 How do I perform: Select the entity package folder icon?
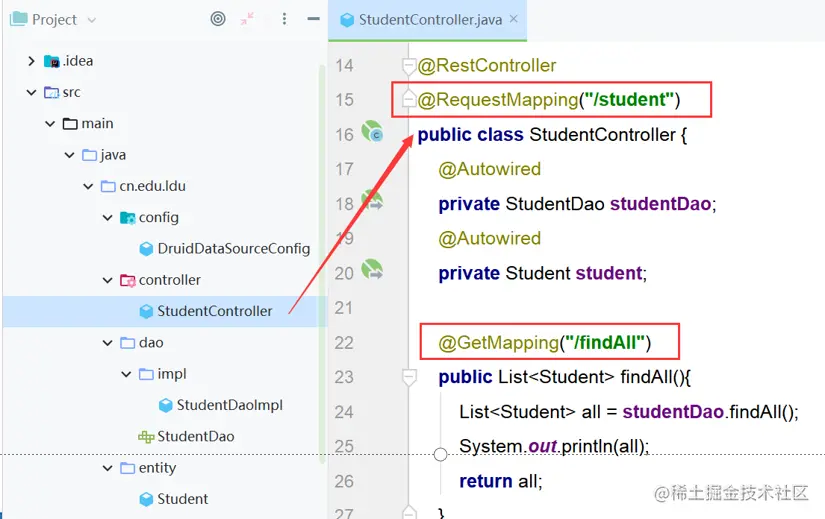[128, 468]
